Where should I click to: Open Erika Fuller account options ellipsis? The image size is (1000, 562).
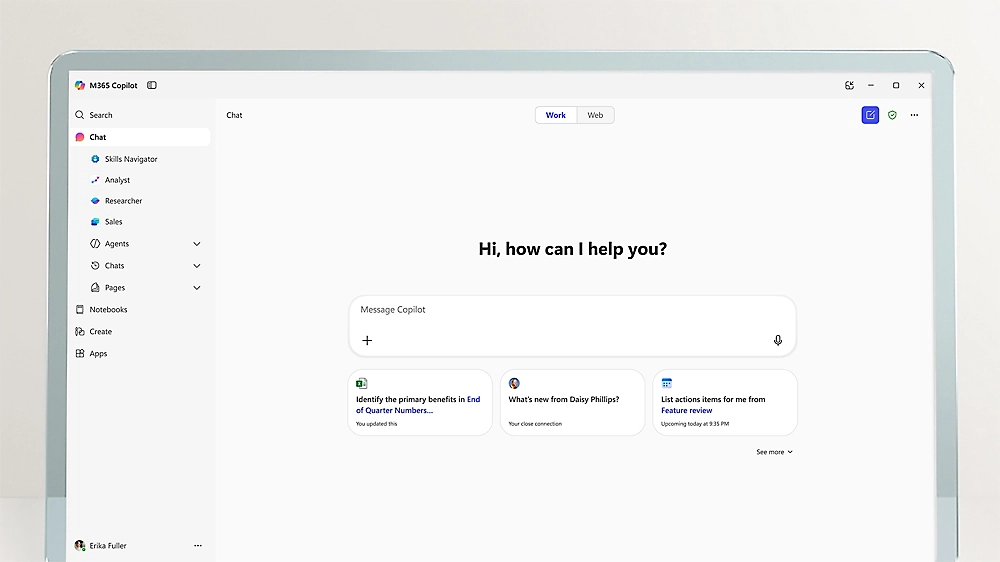tap(198, 546)
